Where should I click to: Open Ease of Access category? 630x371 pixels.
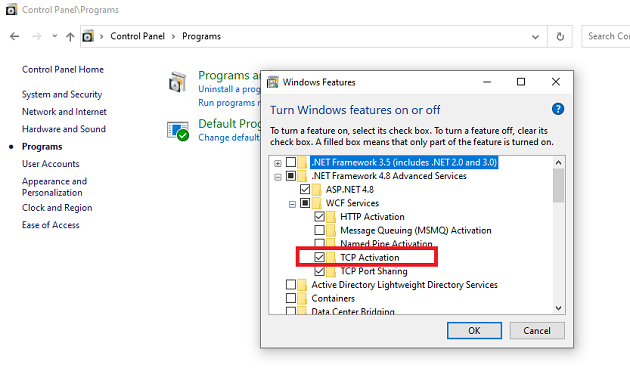(51, 225)
